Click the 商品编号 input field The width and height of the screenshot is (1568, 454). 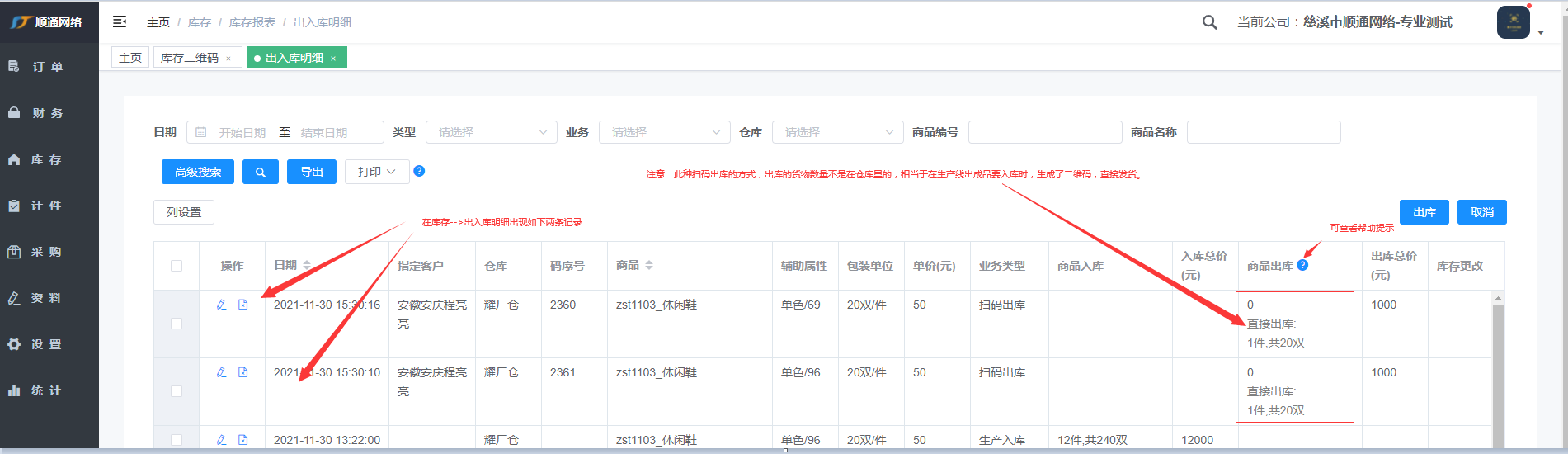click(x=1044, y=132)
